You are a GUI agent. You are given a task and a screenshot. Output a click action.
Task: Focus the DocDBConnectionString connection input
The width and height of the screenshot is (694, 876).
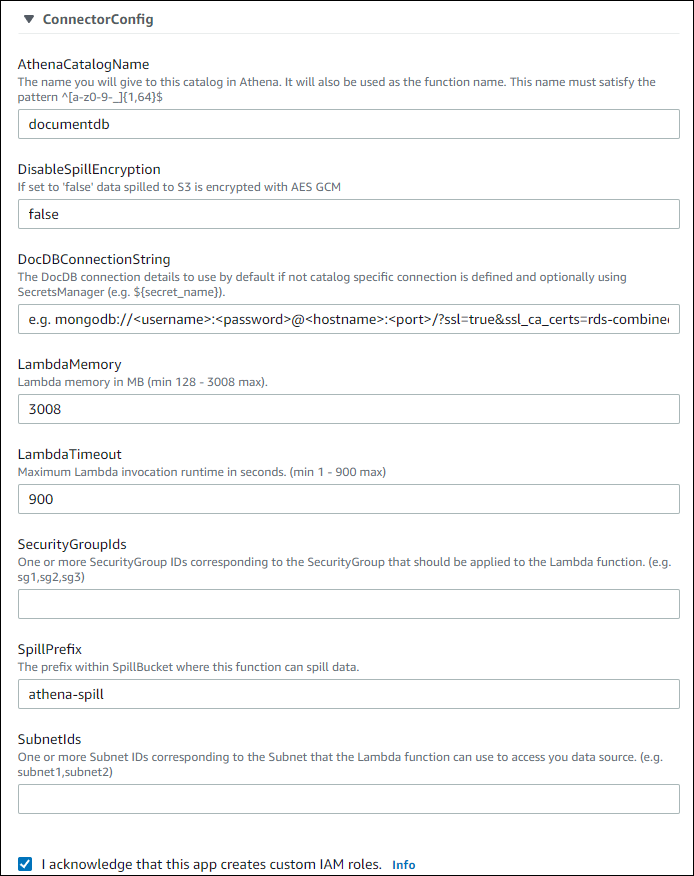tap(347, 318)
